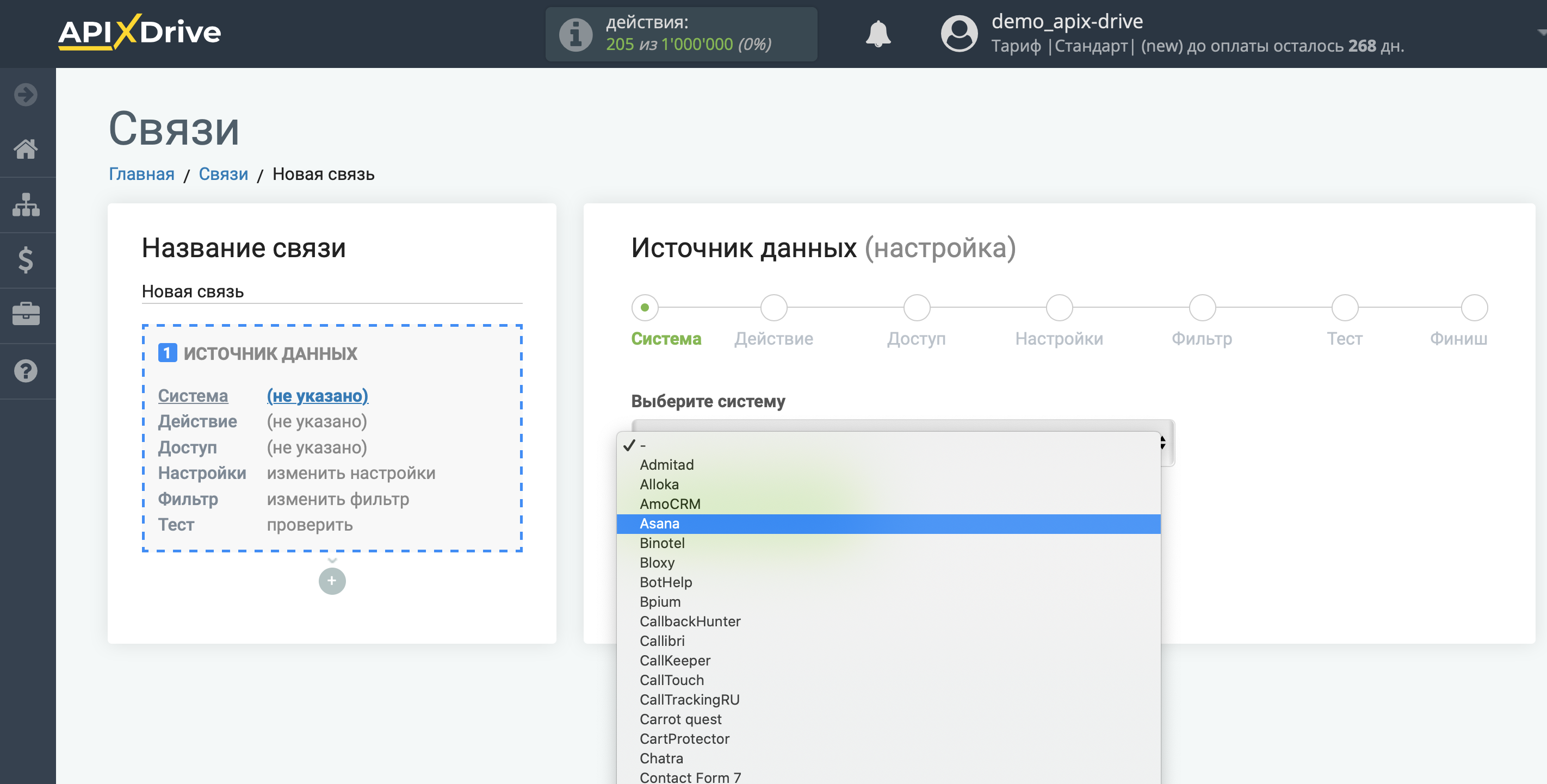
Task: Open the help question mark icon
Action: click(26, 371)
